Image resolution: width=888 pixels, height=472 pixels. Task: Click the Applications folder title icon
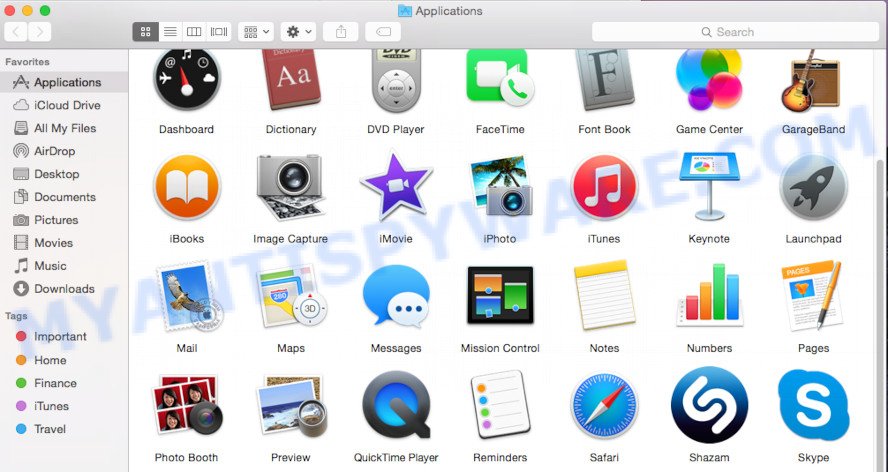click(x=404, y=11)
